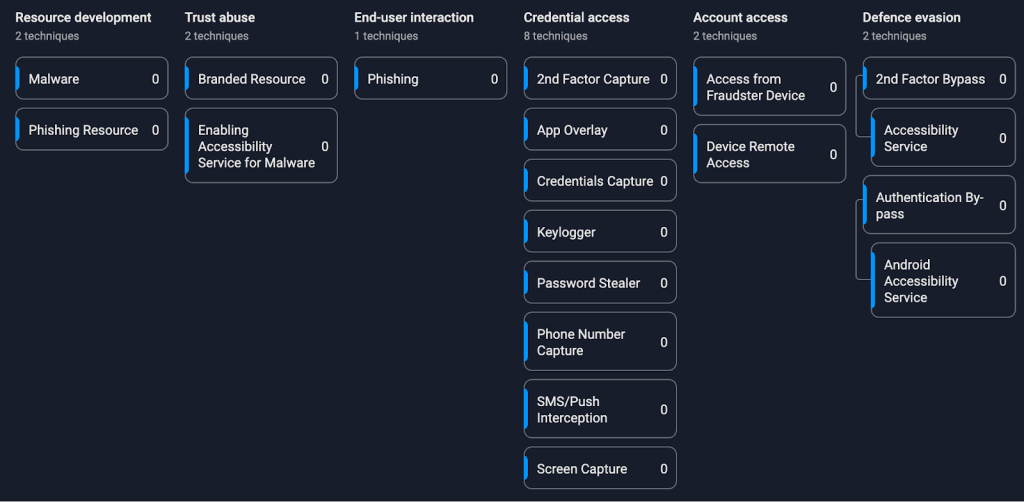Open the Android Accessibility Service sub-technique
Viewport: 1024px width, 502px height.
click(x=943, y=281)
